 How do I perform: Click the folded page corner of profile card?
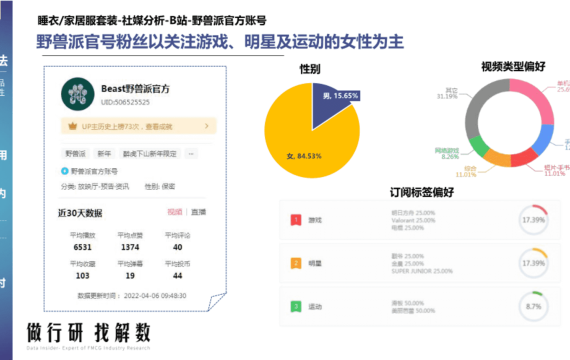217,301
